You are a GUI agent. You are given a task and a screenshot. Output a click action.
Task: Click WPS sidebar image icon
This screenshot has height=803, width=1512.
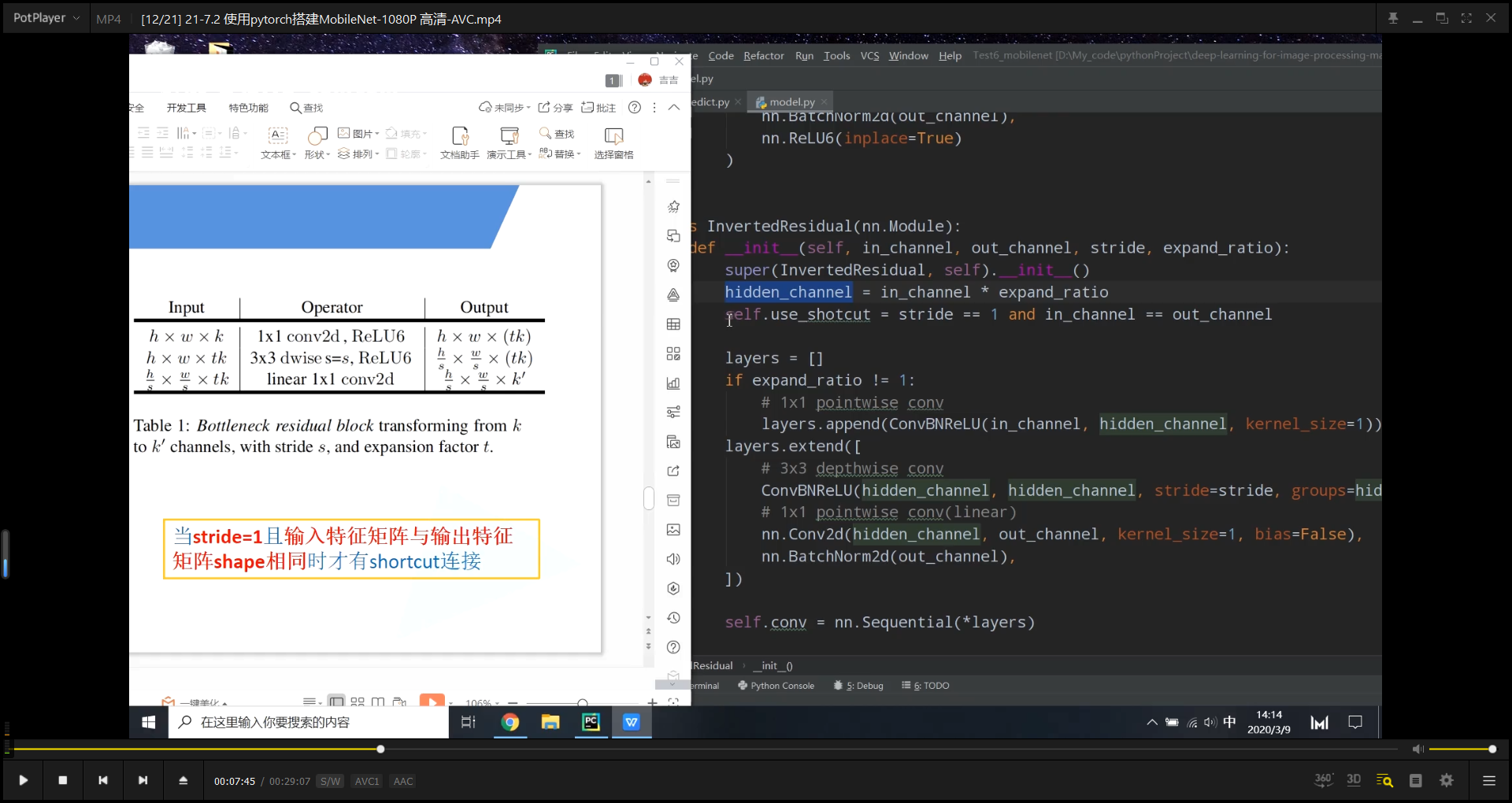[673, 530]
